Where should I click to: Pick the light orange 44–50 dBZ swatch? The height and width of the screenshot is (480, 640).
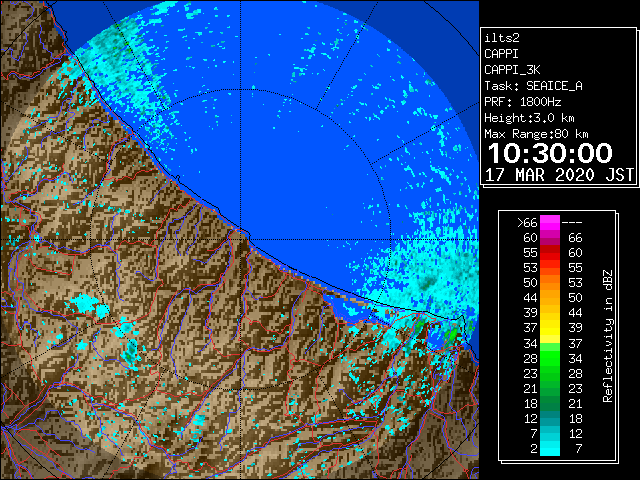click(x=550, y=298)
